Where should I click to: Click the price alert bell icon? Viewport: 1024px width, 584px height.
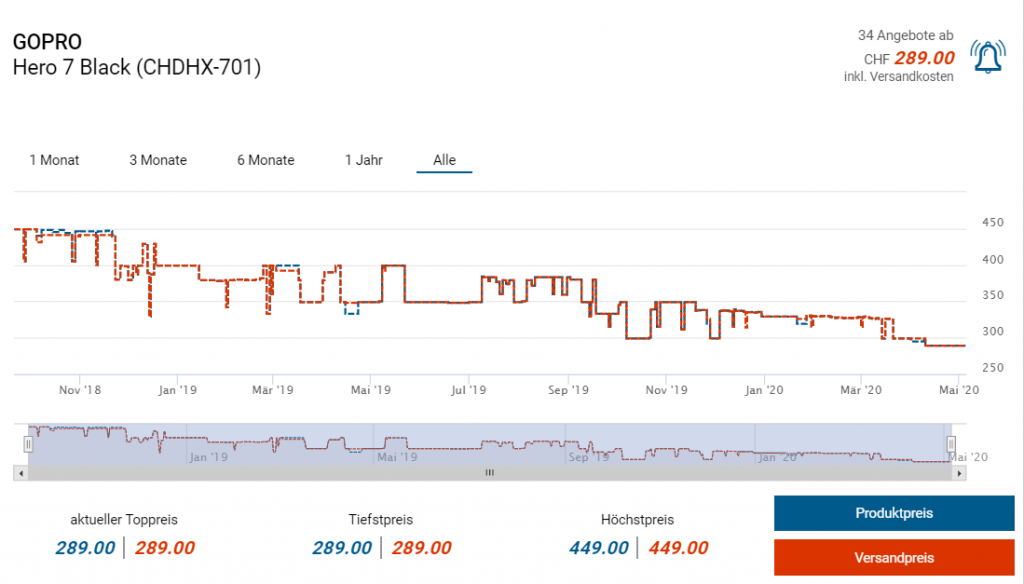point(989,59)
